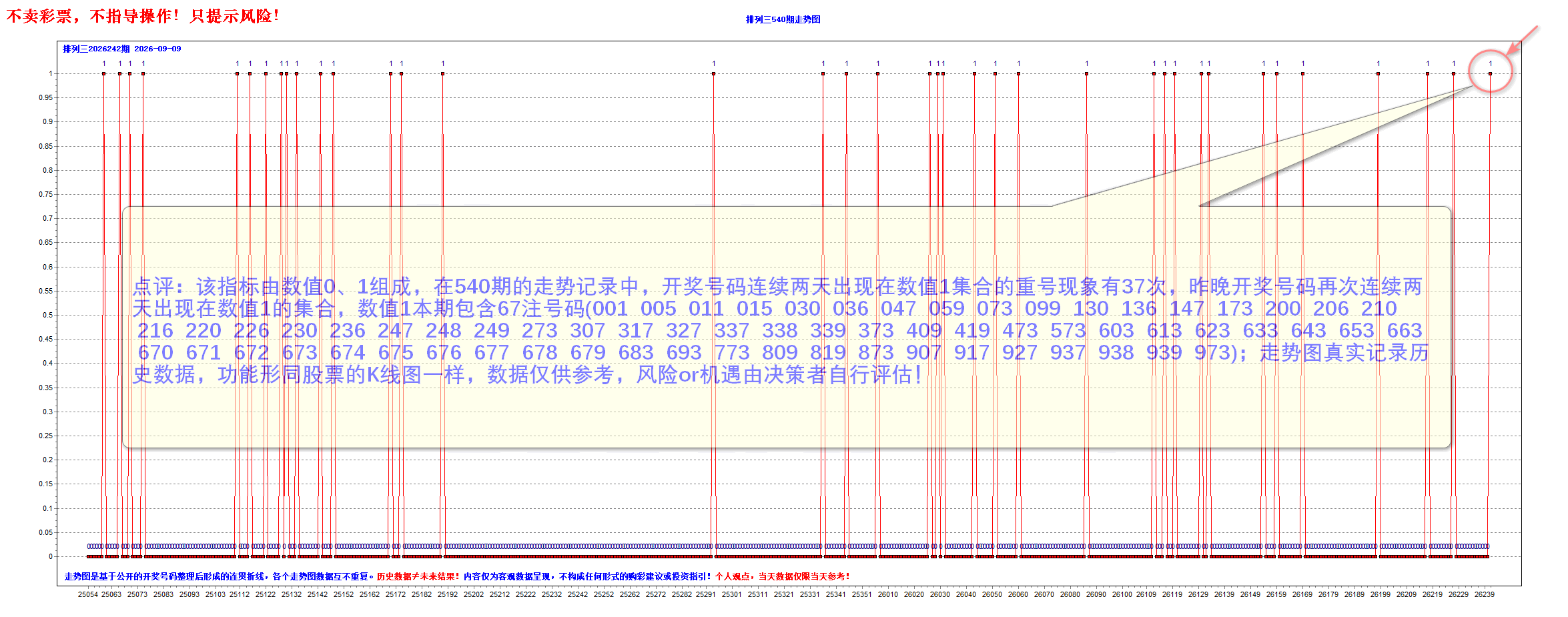The image size is (1568, 617).
Task: Click y-axis label 0.75
Action: click(x=45, y=194)
